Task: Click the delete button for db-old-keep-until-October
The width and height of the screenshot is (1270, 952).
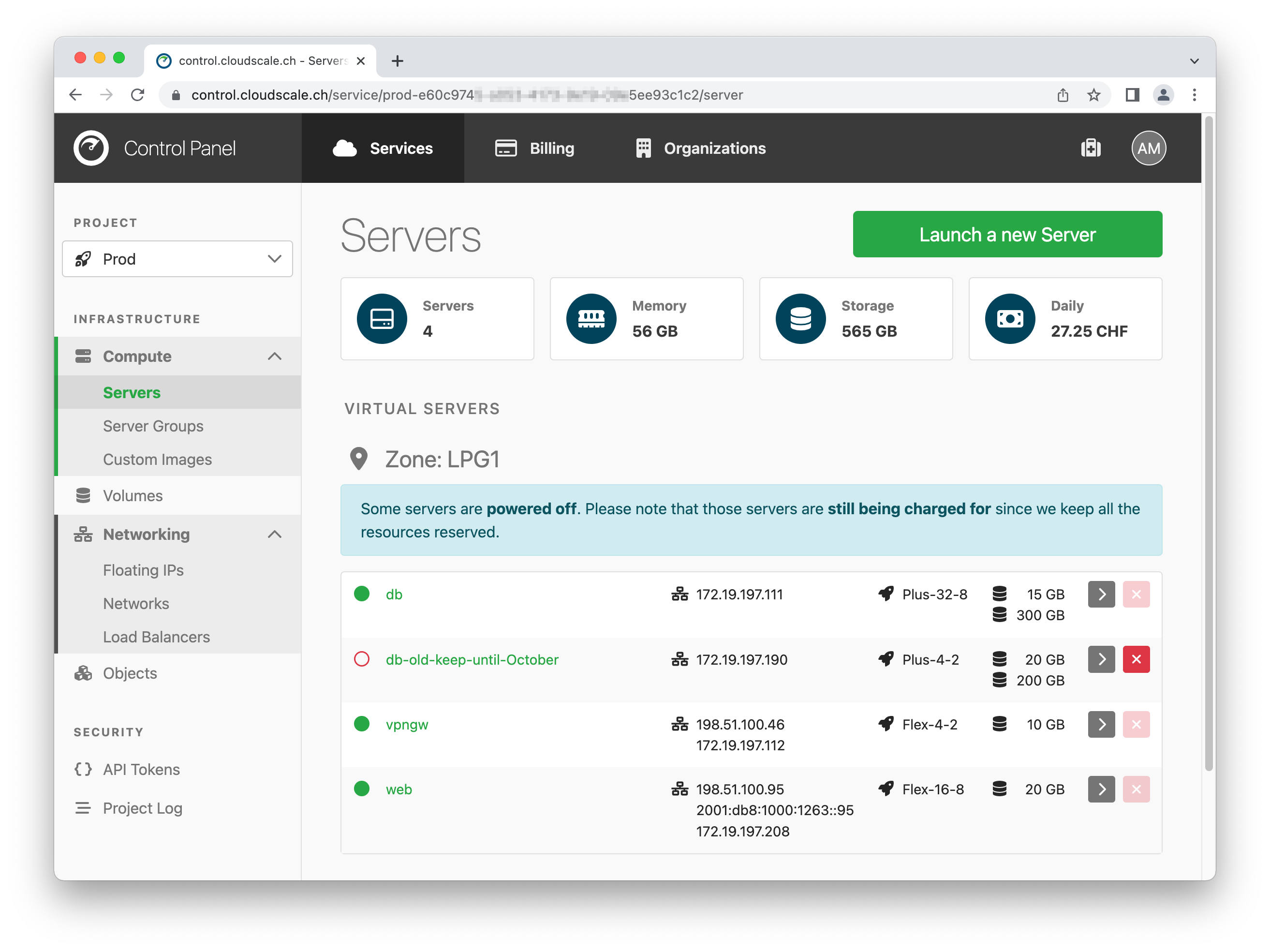Action: pos(1136,659)
